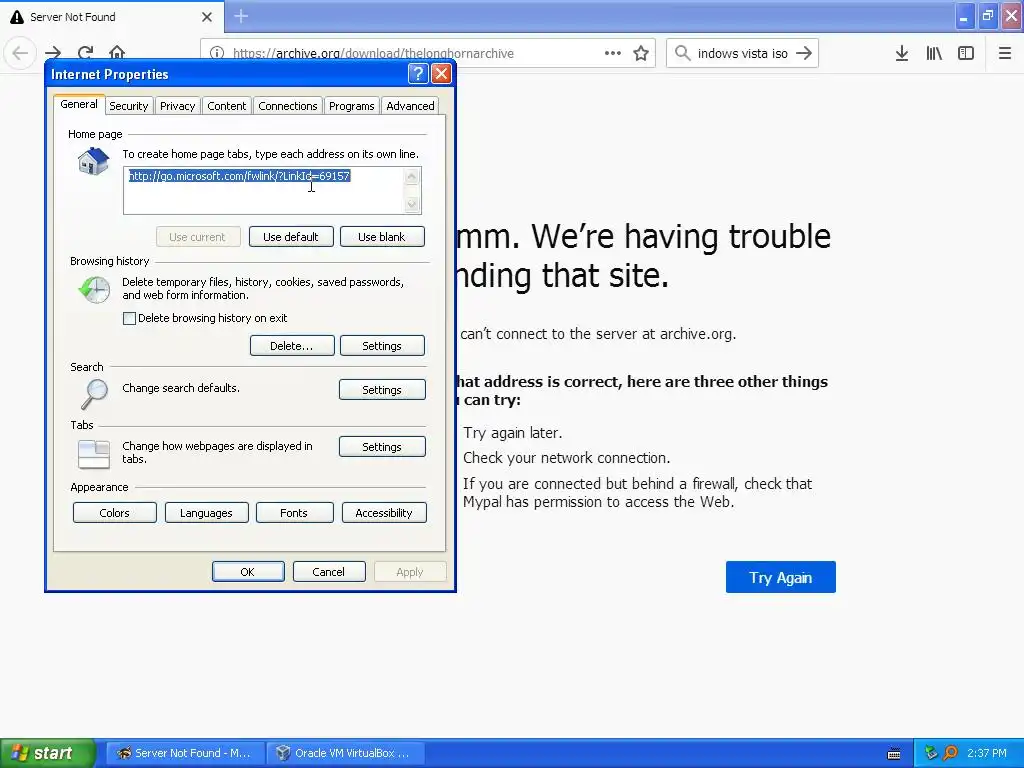Image resolution: width=1024 pixels, height=768 pixels.
Task: Open the Downloads toolbar icon
Action: pos(901,54)
